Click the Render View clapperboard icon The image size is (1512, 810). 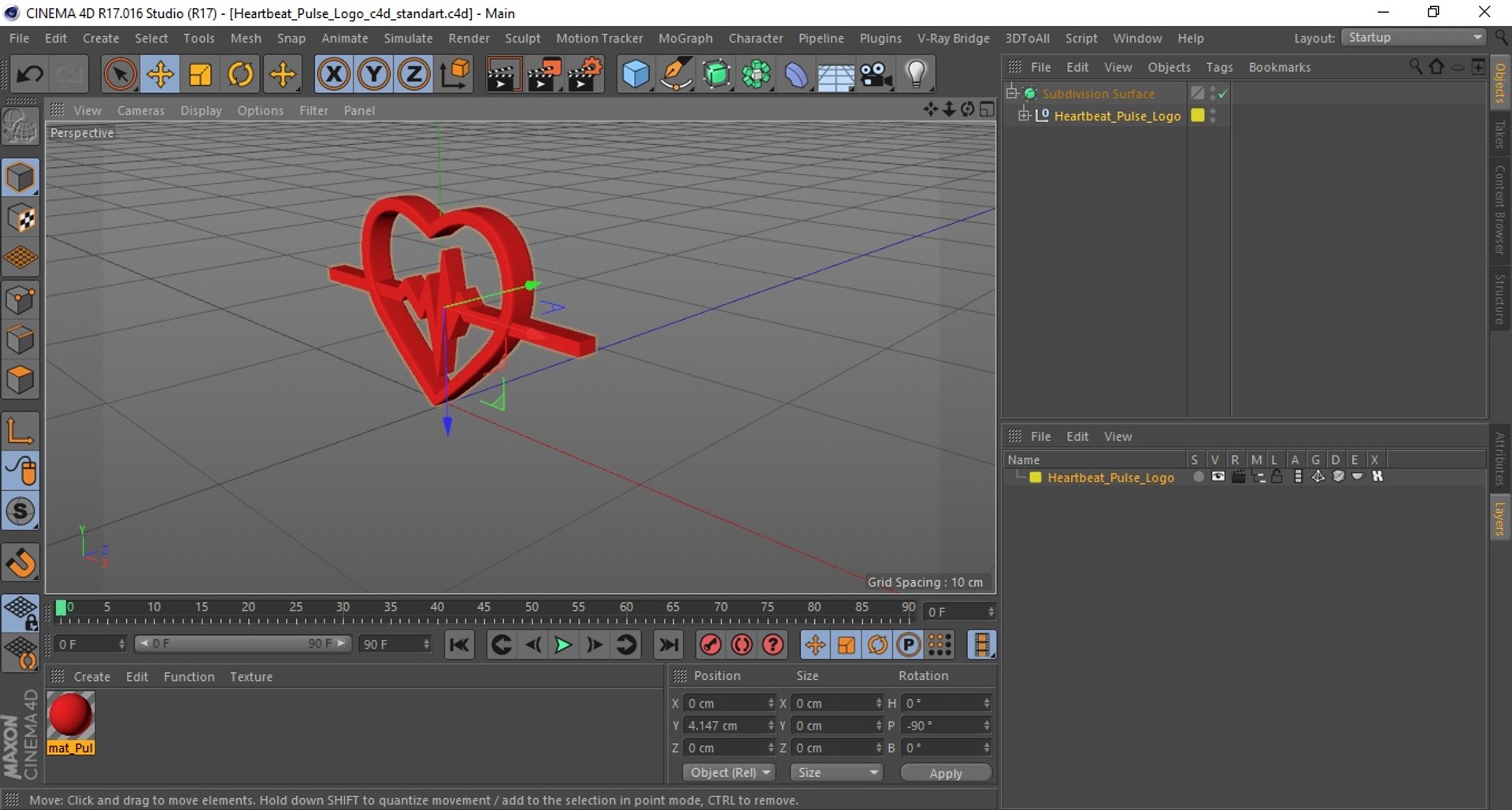pyautogui.click(x=502, y=75)
